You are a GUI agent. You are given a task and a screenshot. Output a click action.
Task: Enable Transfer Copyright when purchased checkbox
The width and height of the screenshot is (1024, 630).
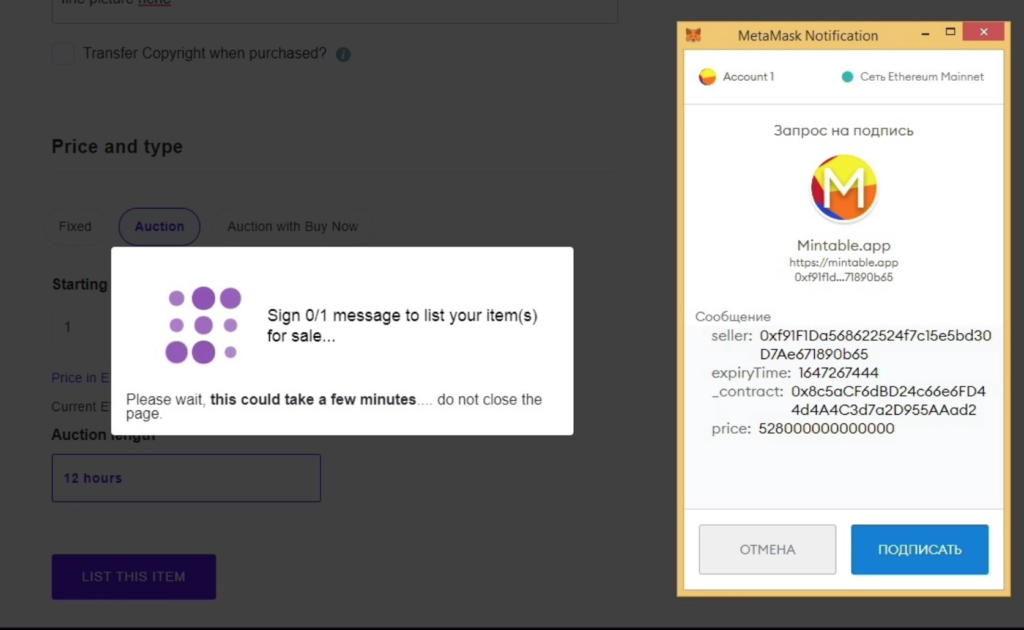(63, 54)
